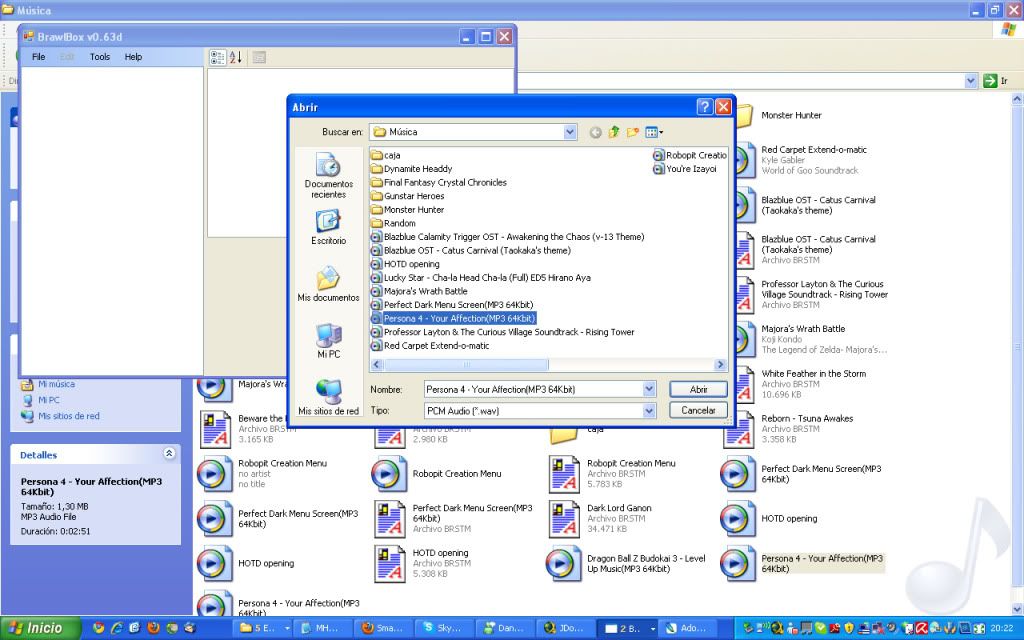
Task: Open Documentos recientes in places sidebar
Action: pos(328,175)
